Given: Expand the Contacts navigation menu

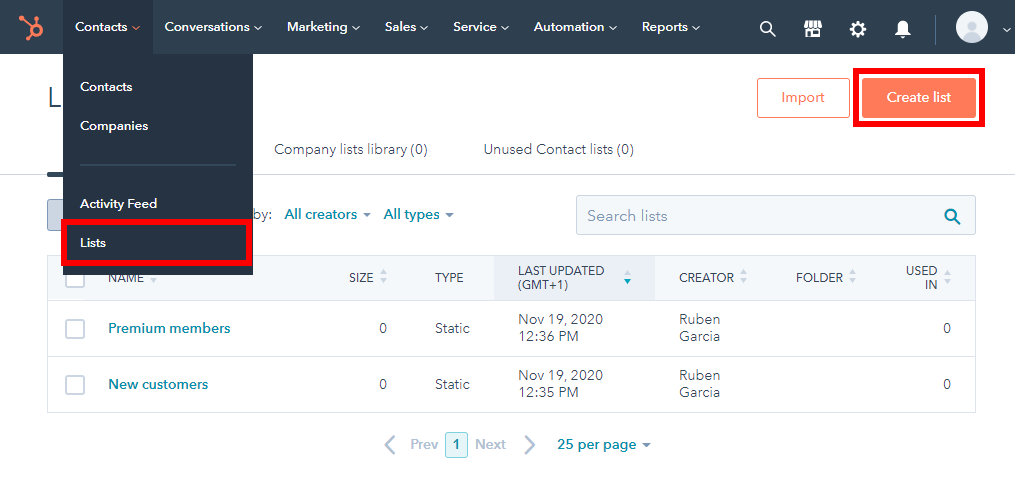Looking at the screenshot, I should pyautogui.click(x=108, y=27).
